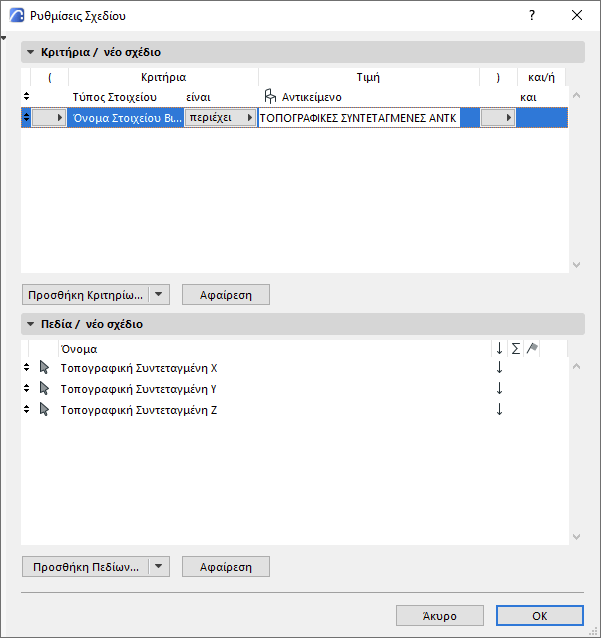
Task: Click the flag column header icon
Action: (532, 348)
